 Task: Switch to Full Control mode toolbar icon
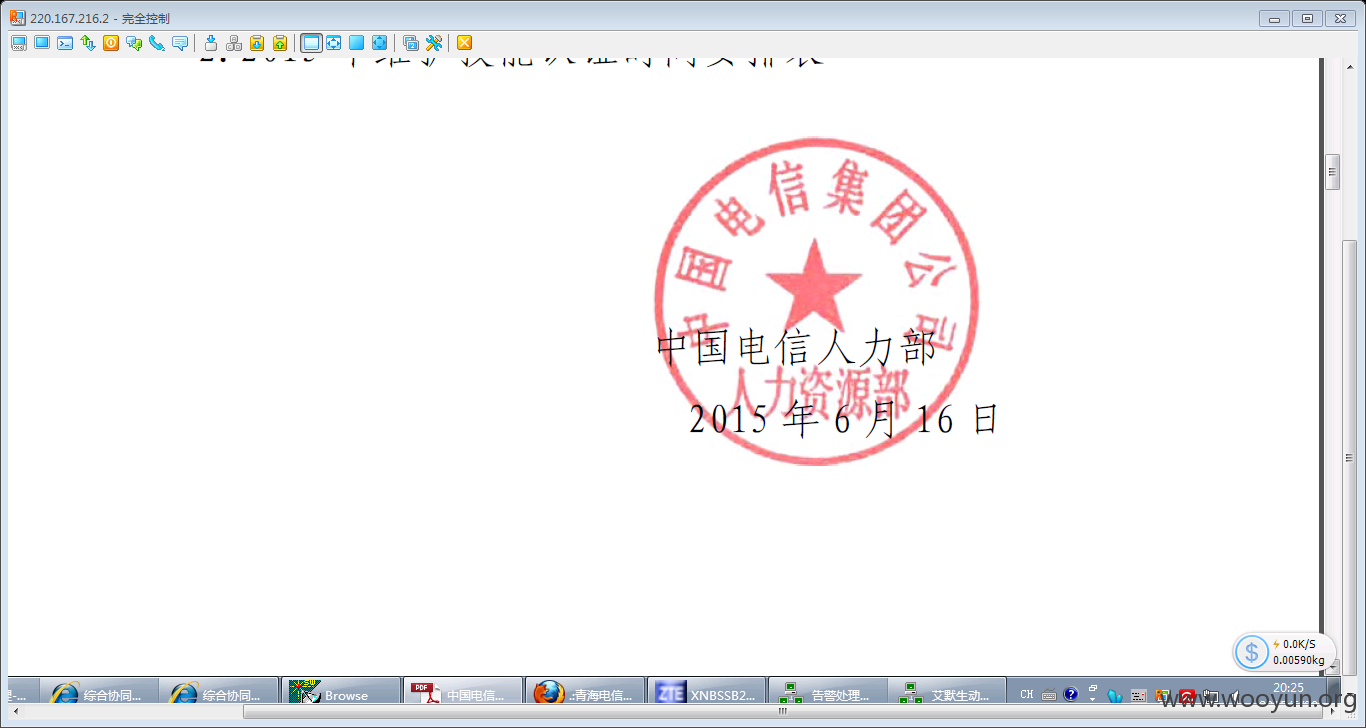(19, 43)
